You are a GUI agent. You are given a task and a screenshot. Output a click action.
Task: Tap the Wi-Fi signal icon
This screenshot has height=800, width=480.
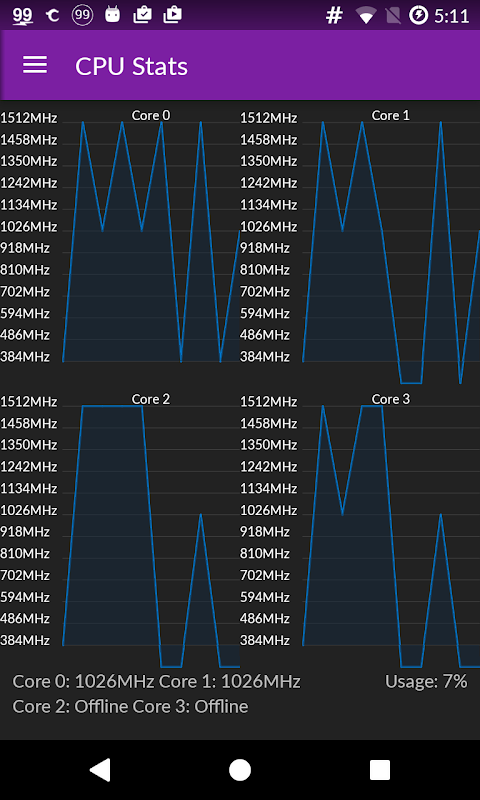366,16
